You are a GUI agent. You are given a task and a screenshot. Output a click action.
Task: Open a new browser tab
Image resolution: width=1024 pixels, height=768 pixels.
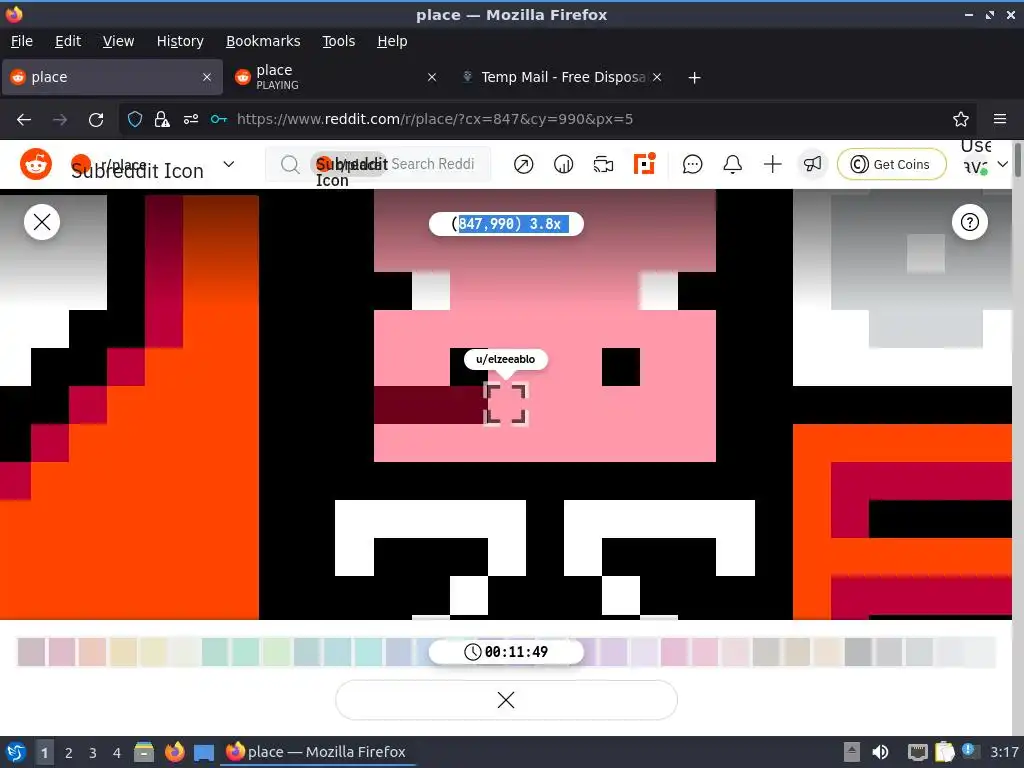[694, 78]
